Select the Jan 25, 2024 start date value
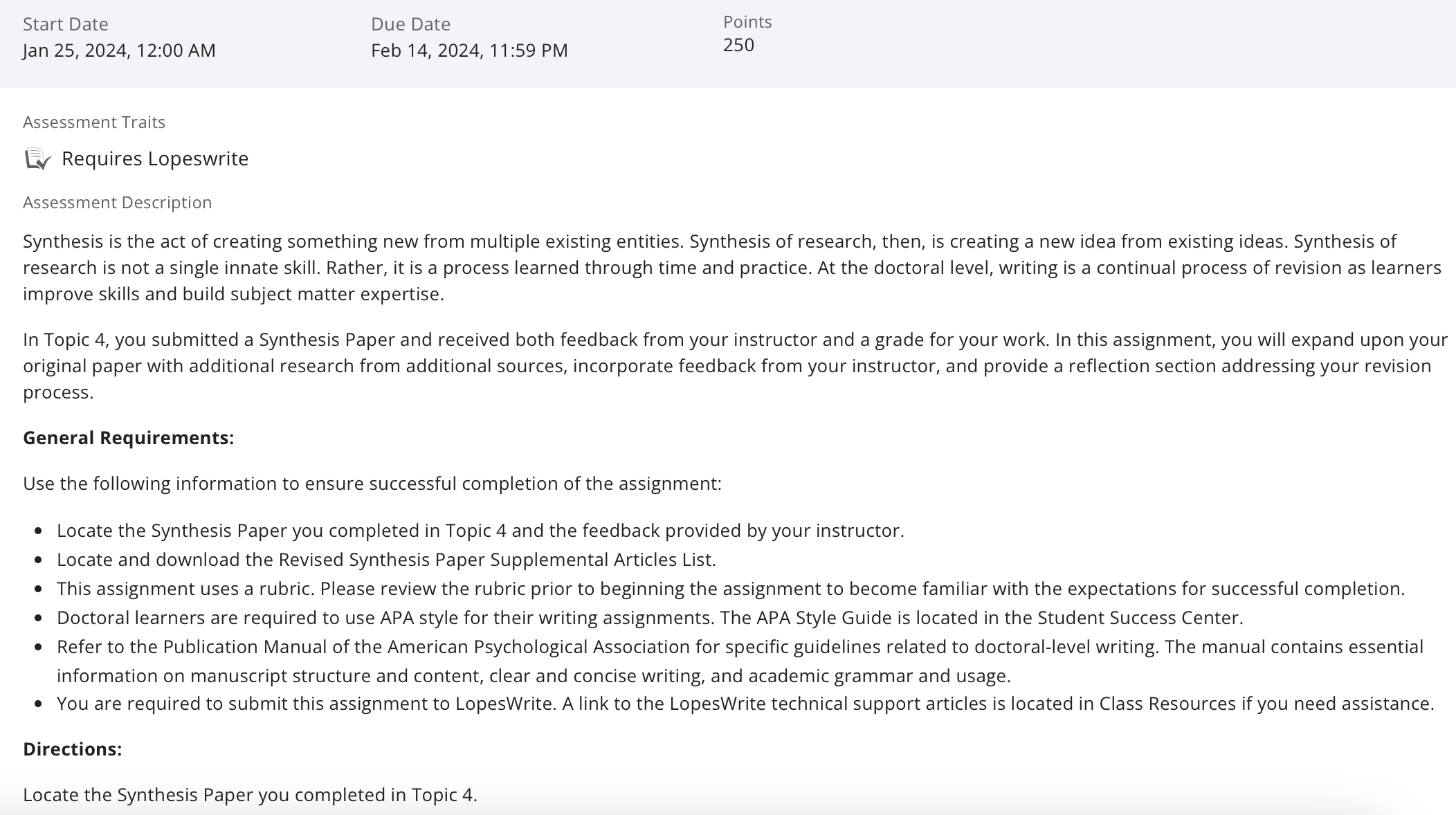This screenshot has width=1456, height=815. [119, 51]
